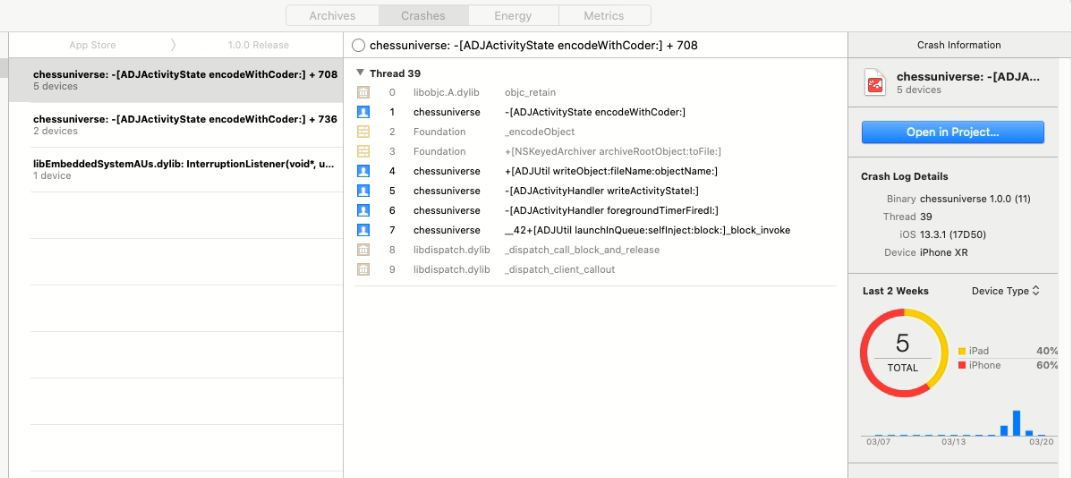Image resolution: width=1071 pixels, height=478 pixels.
Task: Click the user code icon for frame 1 encodeWithCoder
Action: [x=363, y=112]
